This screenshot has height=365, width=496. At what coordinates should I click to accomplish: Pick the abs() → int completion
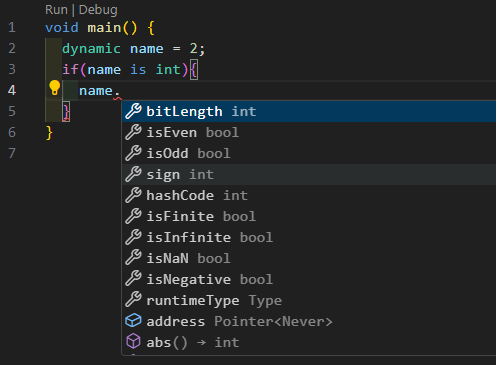[309, 342]
